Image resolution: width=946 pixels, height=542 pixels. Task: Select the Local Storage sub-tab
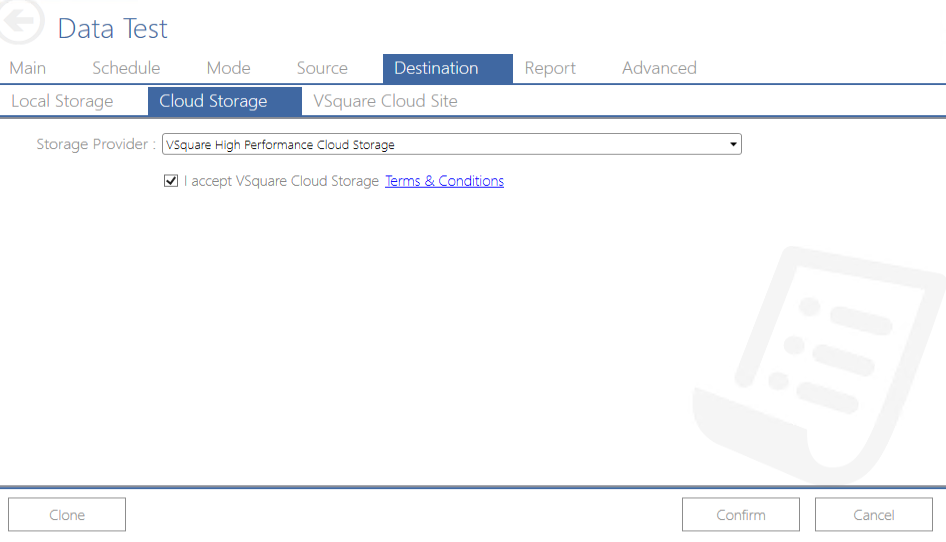point(62,101)
